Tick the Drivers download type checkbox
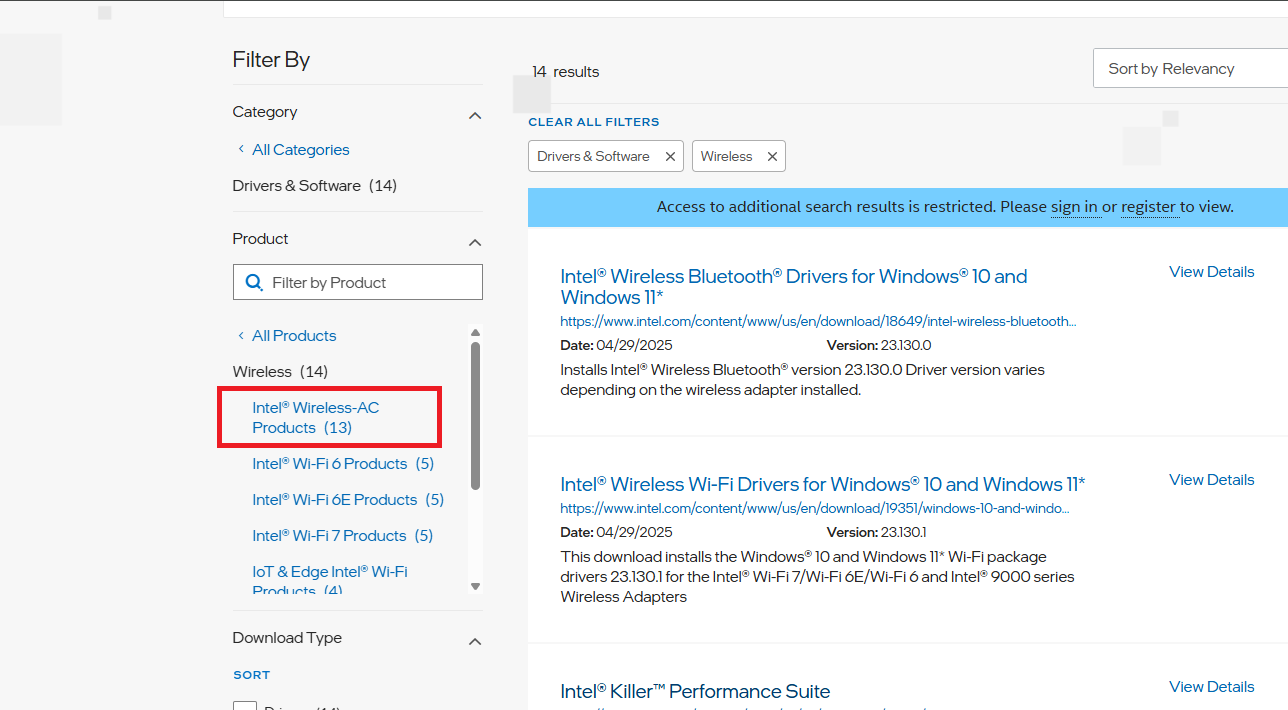This screenshot has height=710, width=1288. (245, 705)
